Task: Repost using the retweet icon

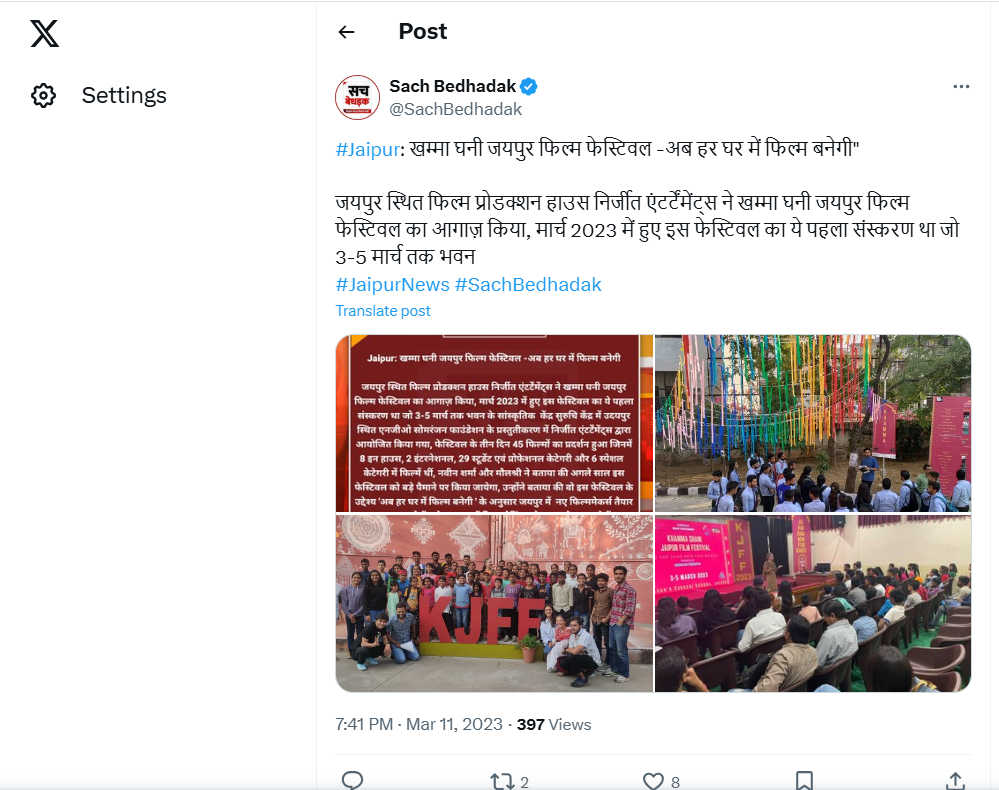Action: (x=501, y=781)
